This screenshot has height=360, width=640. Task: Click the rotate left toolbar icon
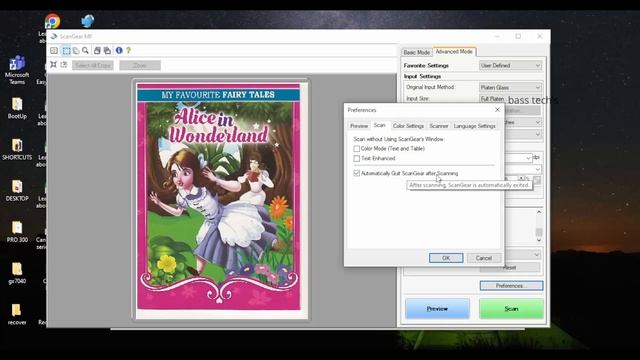point(97,51)
